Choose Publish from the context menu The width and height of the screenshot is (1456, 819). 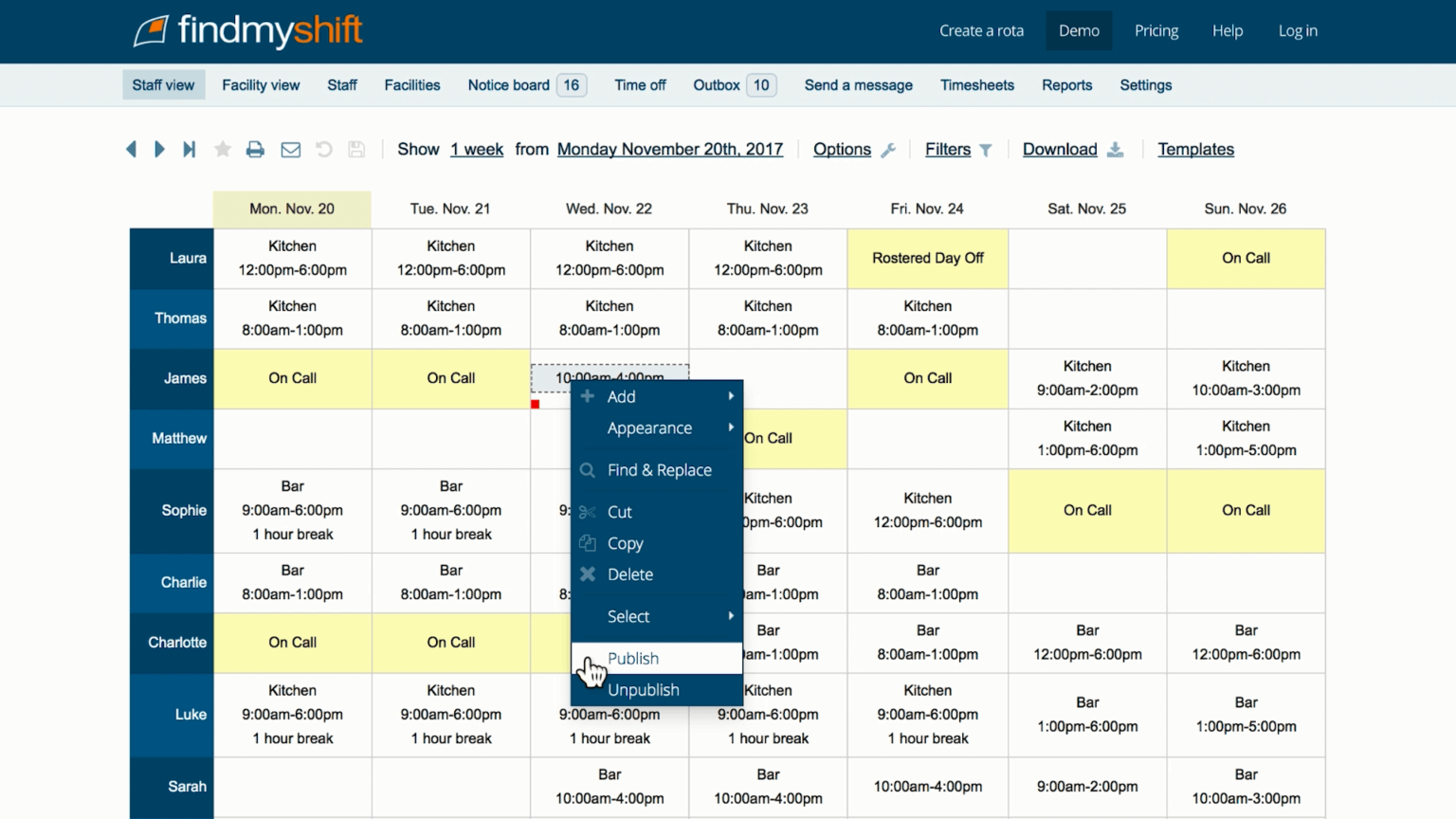click(632, 658)
